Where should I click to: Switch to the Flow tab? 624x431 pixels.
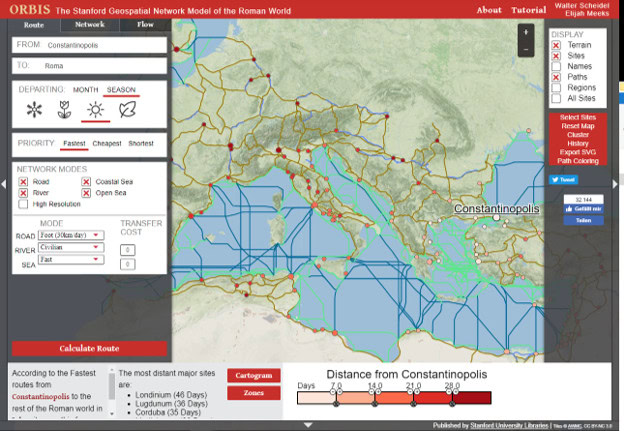(145, 25)
